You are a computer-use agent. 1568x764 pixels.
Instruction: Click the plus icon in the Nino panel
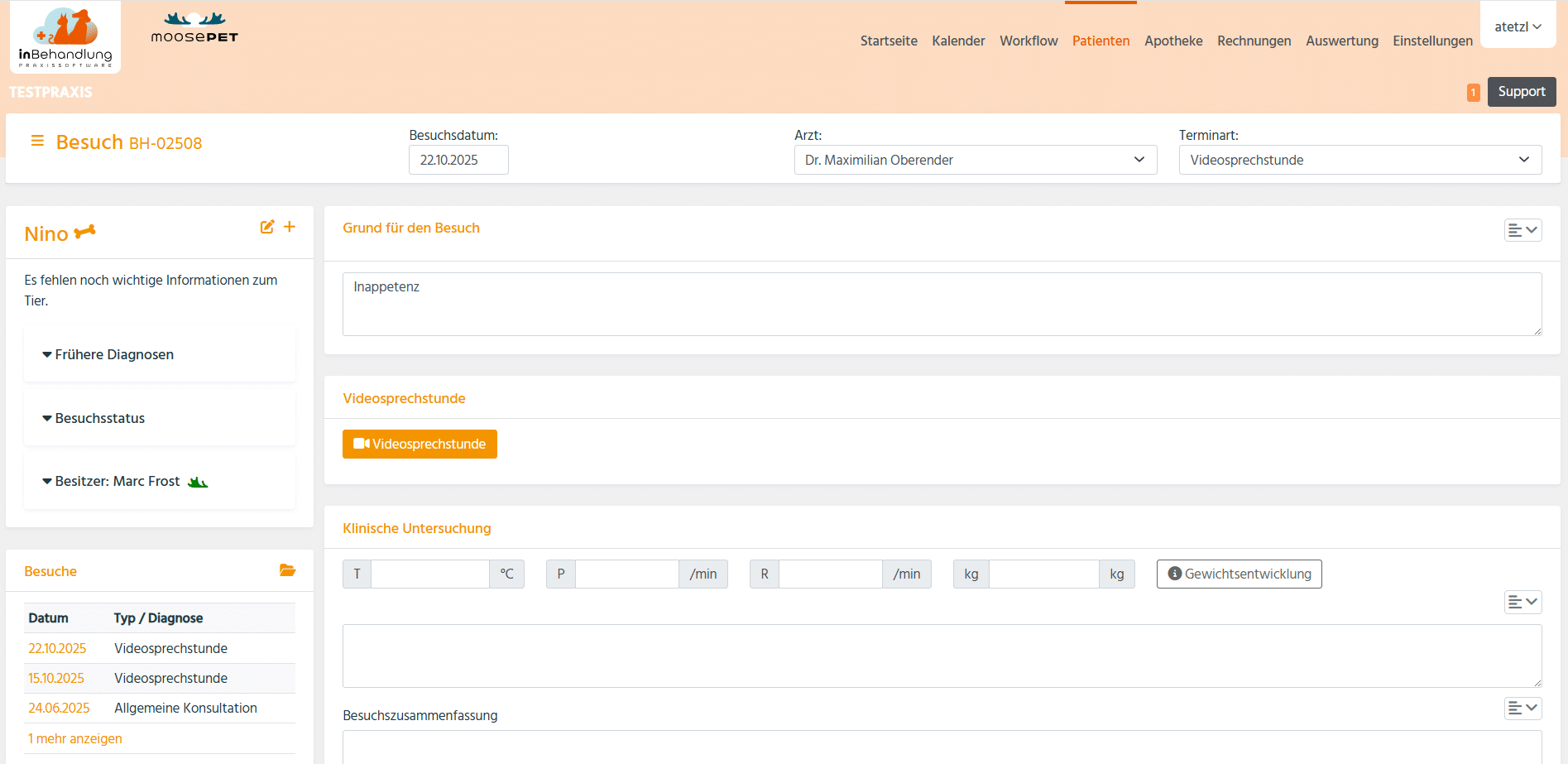click(290, 226)
